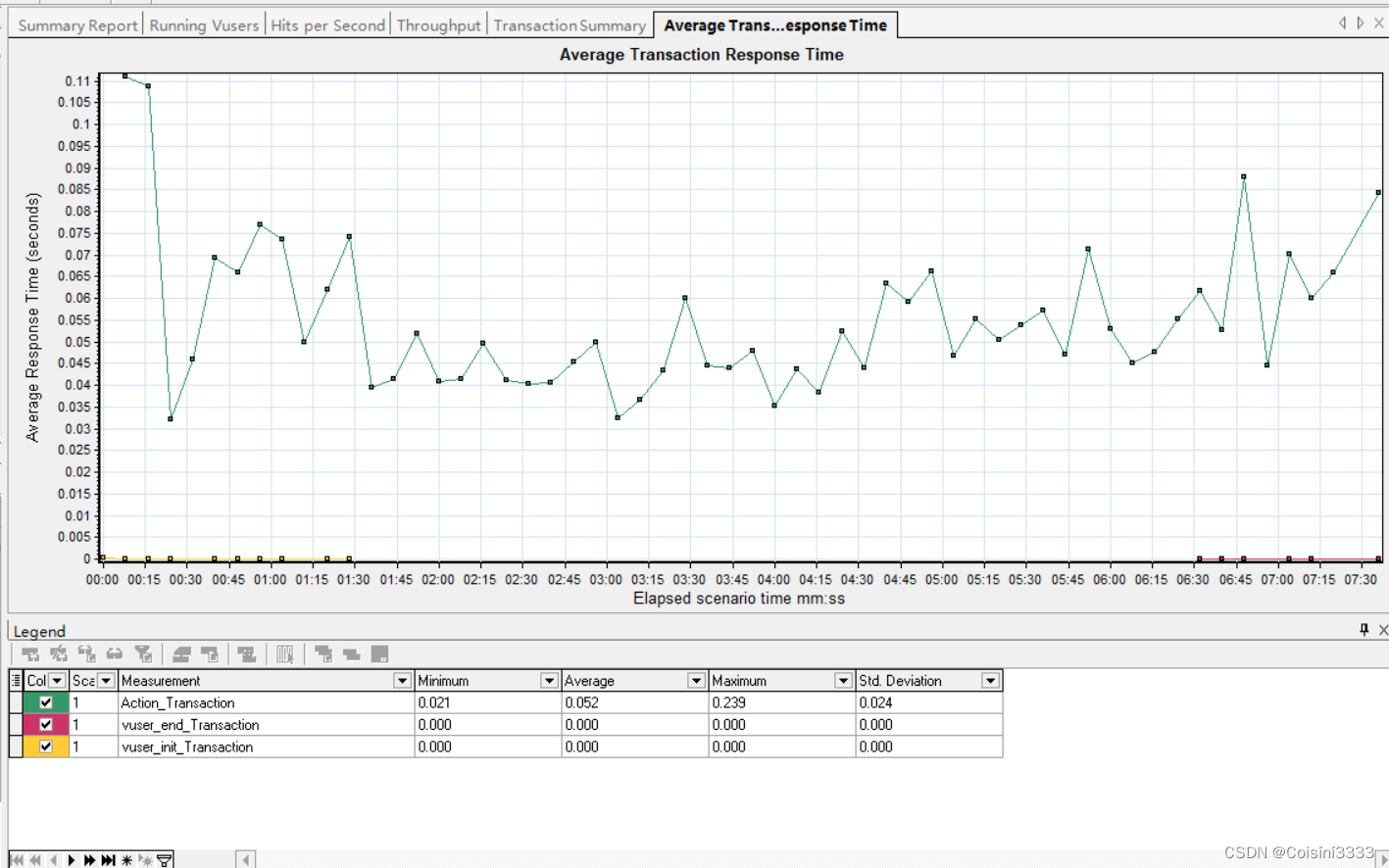Image resolution: width=1389 pixels, height=868 pixels.
Task: Uncheck the vuser_end_Transaction checkbox
Action: (x=45, y=725)
